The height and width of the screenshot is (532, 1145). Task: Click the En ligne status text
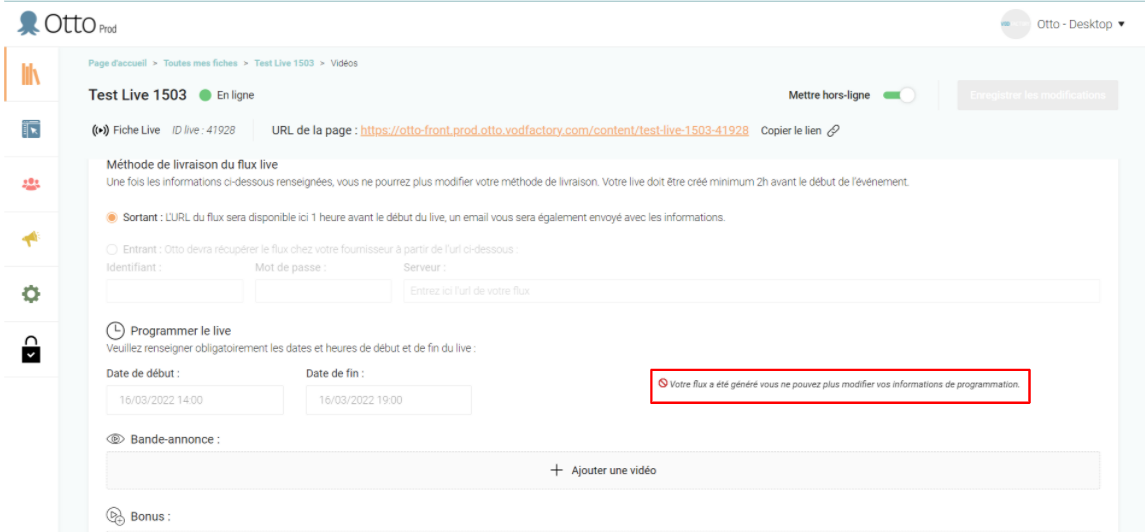point(236,95)
